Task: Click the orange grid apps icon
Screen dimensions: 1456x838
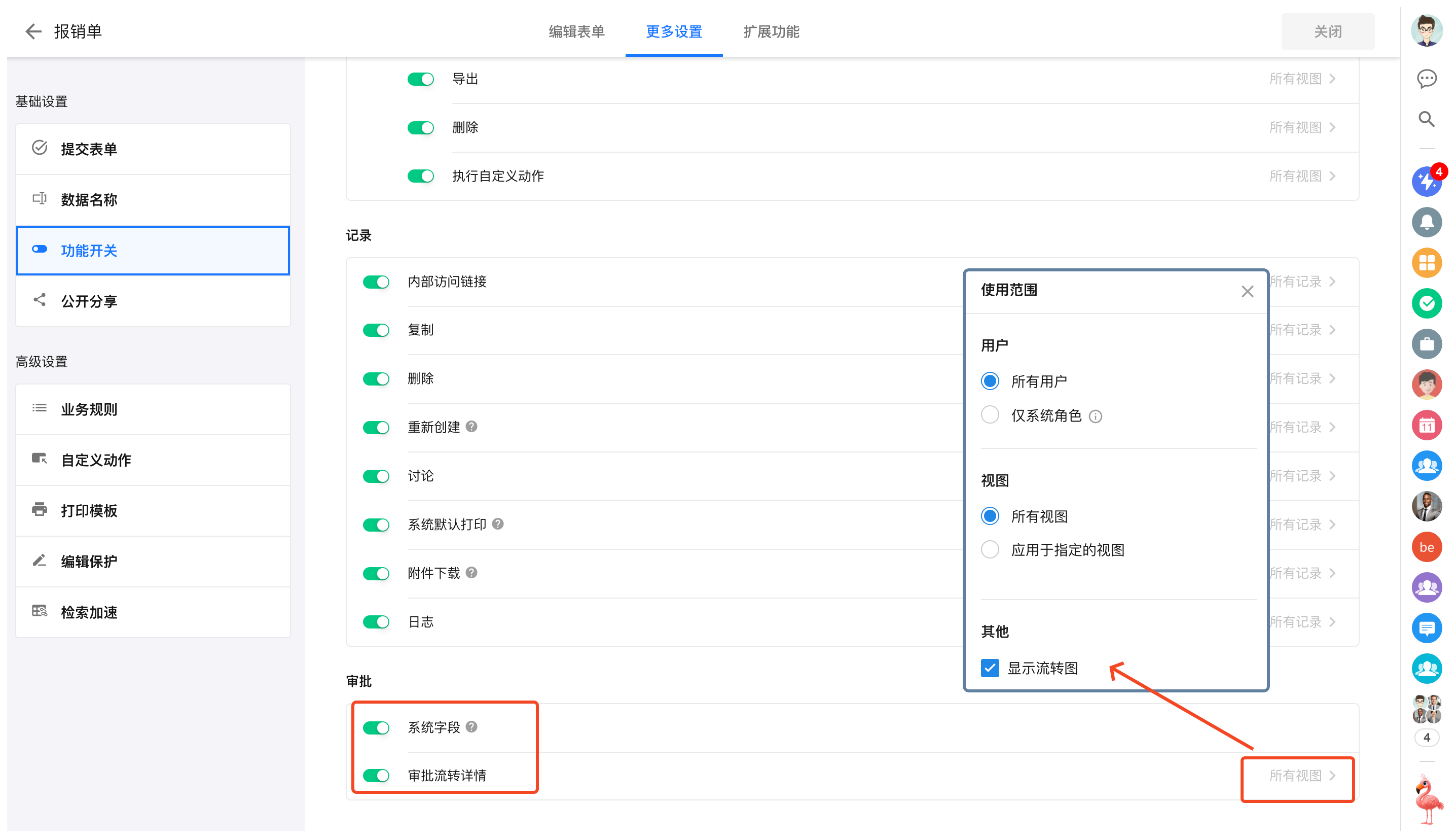Action: (x=1427, y=263)
